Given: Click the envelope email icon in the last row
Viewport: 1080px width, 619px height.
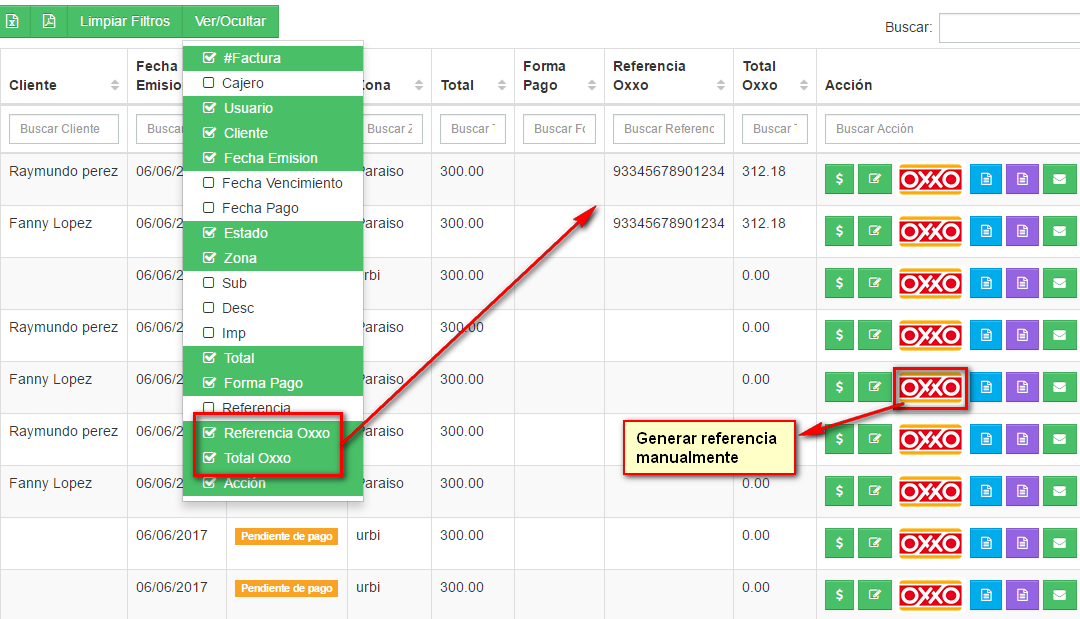Looking at the screenshot, I should tap(1059, 595).
